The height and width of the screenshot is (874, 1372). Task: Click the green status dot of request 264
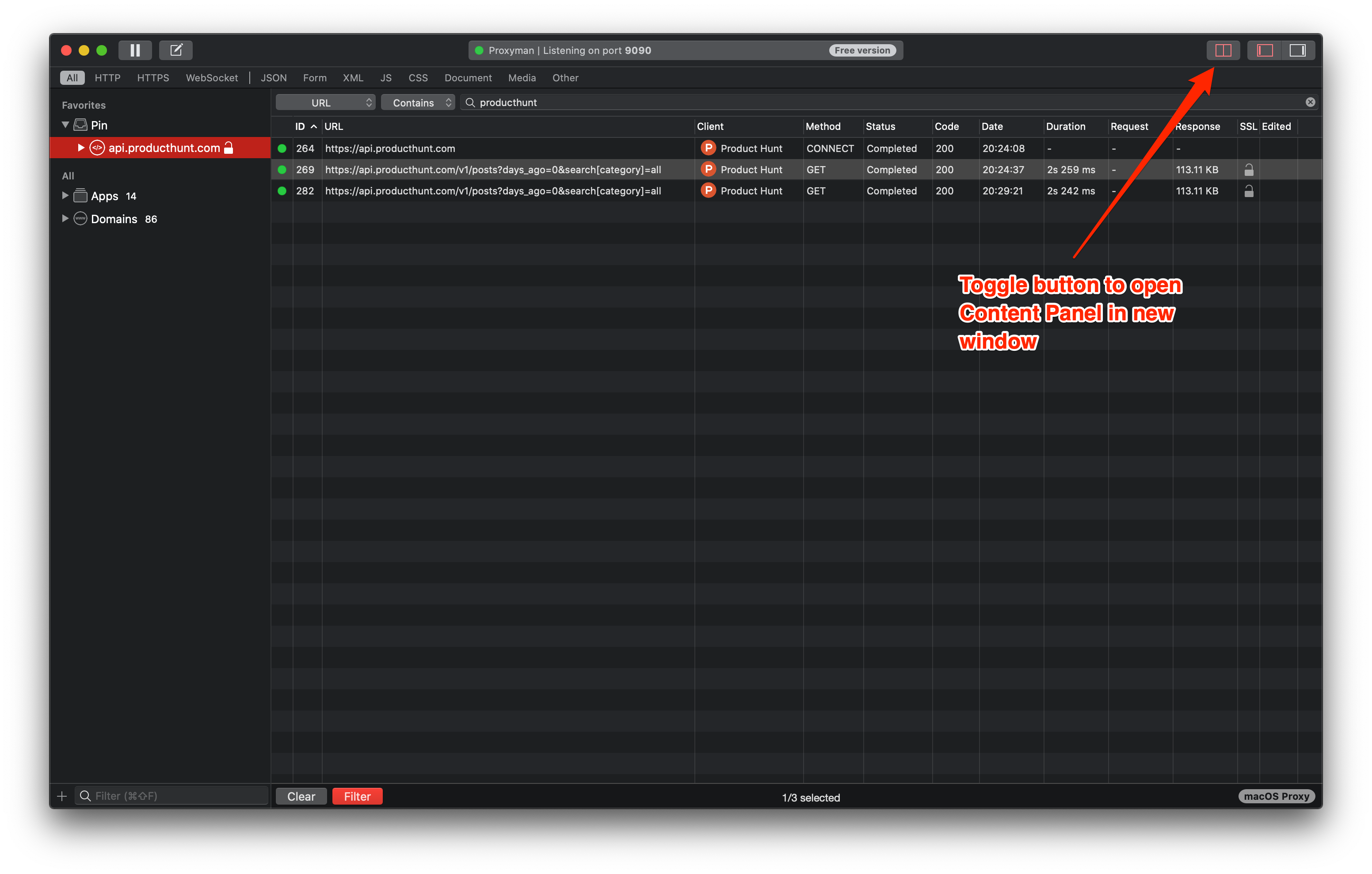click(282, 148)
